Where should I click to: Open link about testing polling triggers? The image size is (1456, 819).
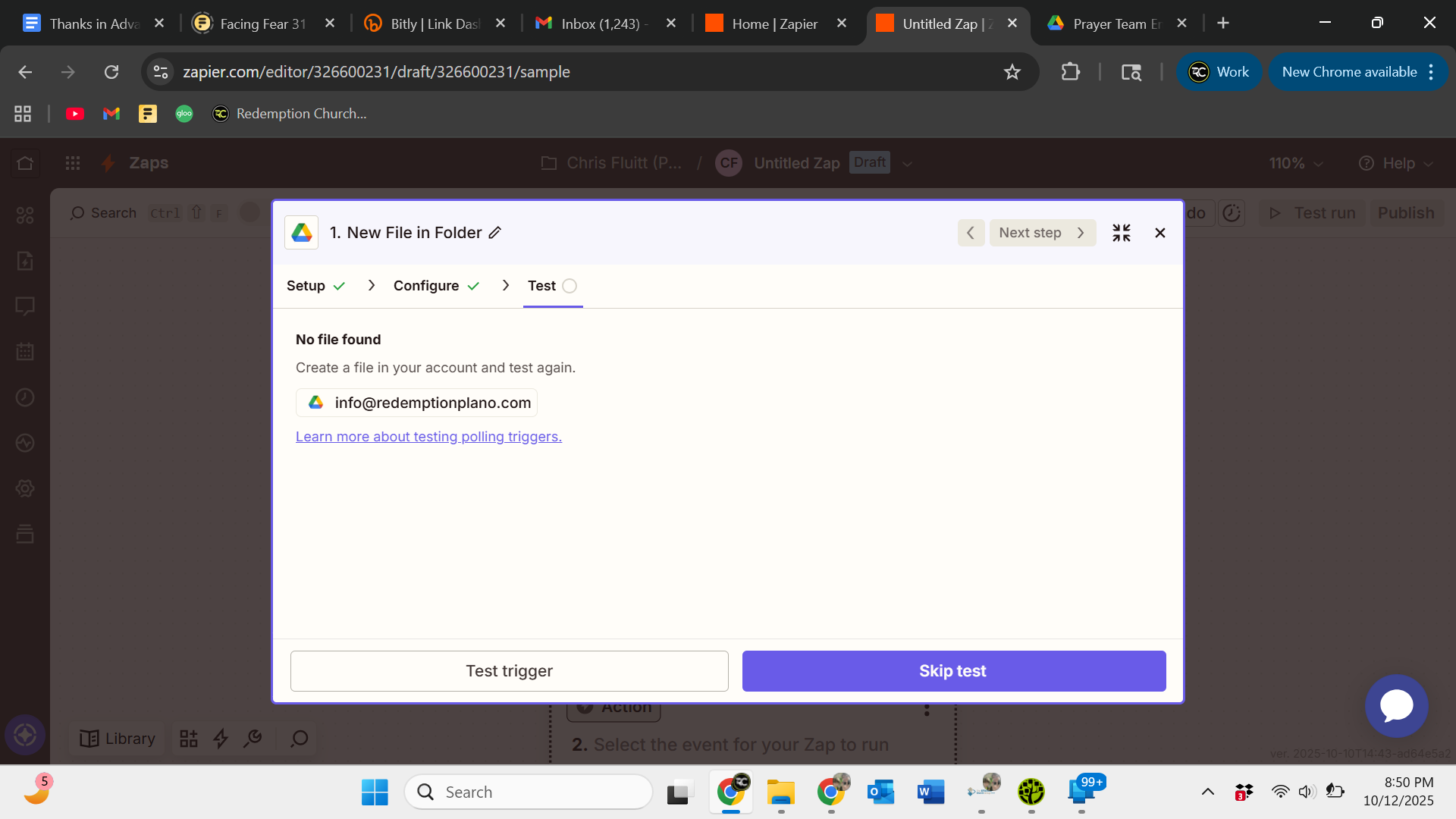click(428, 437)
